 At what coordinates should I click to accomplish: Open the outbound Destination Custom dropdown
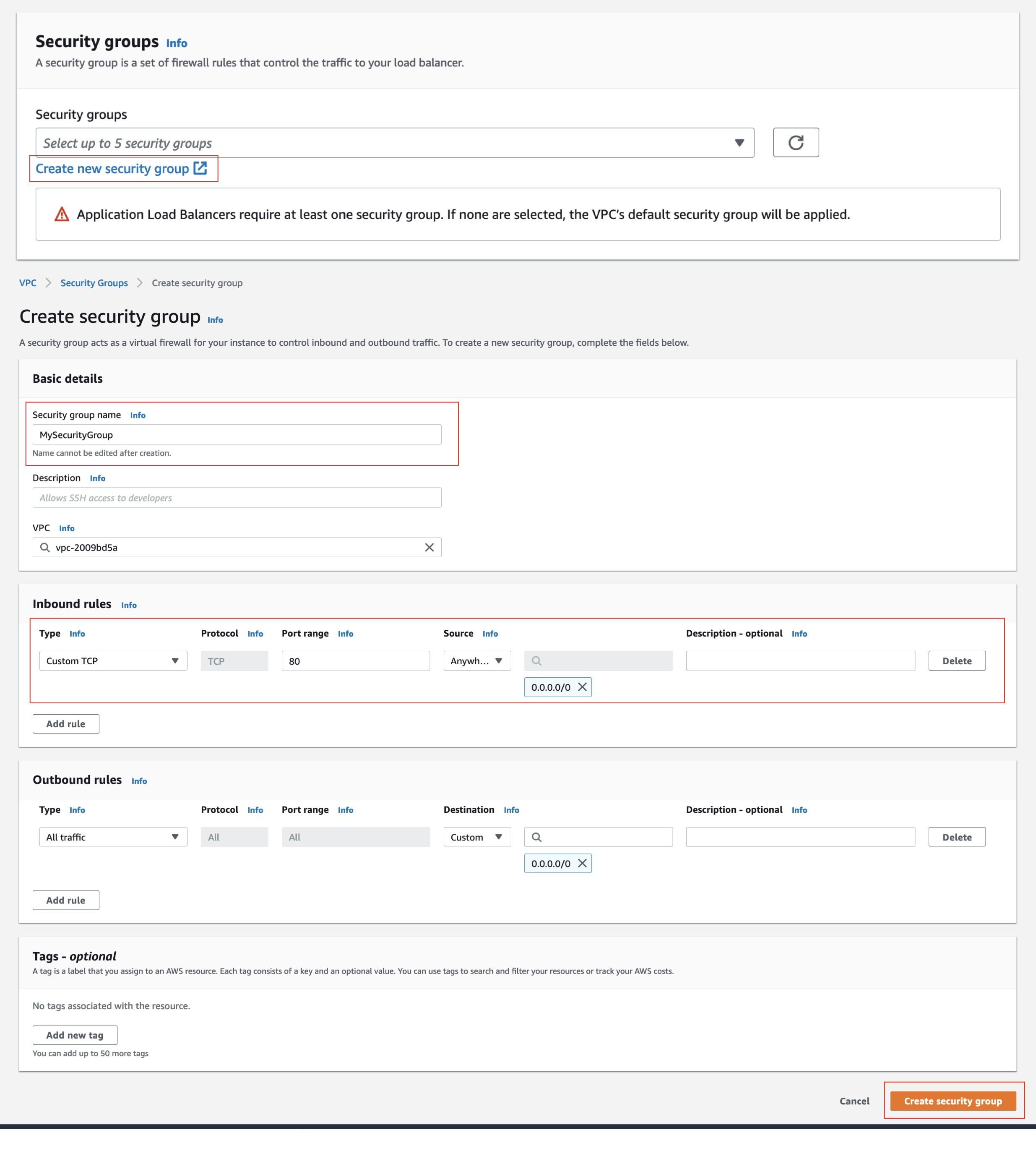[476, 837]
